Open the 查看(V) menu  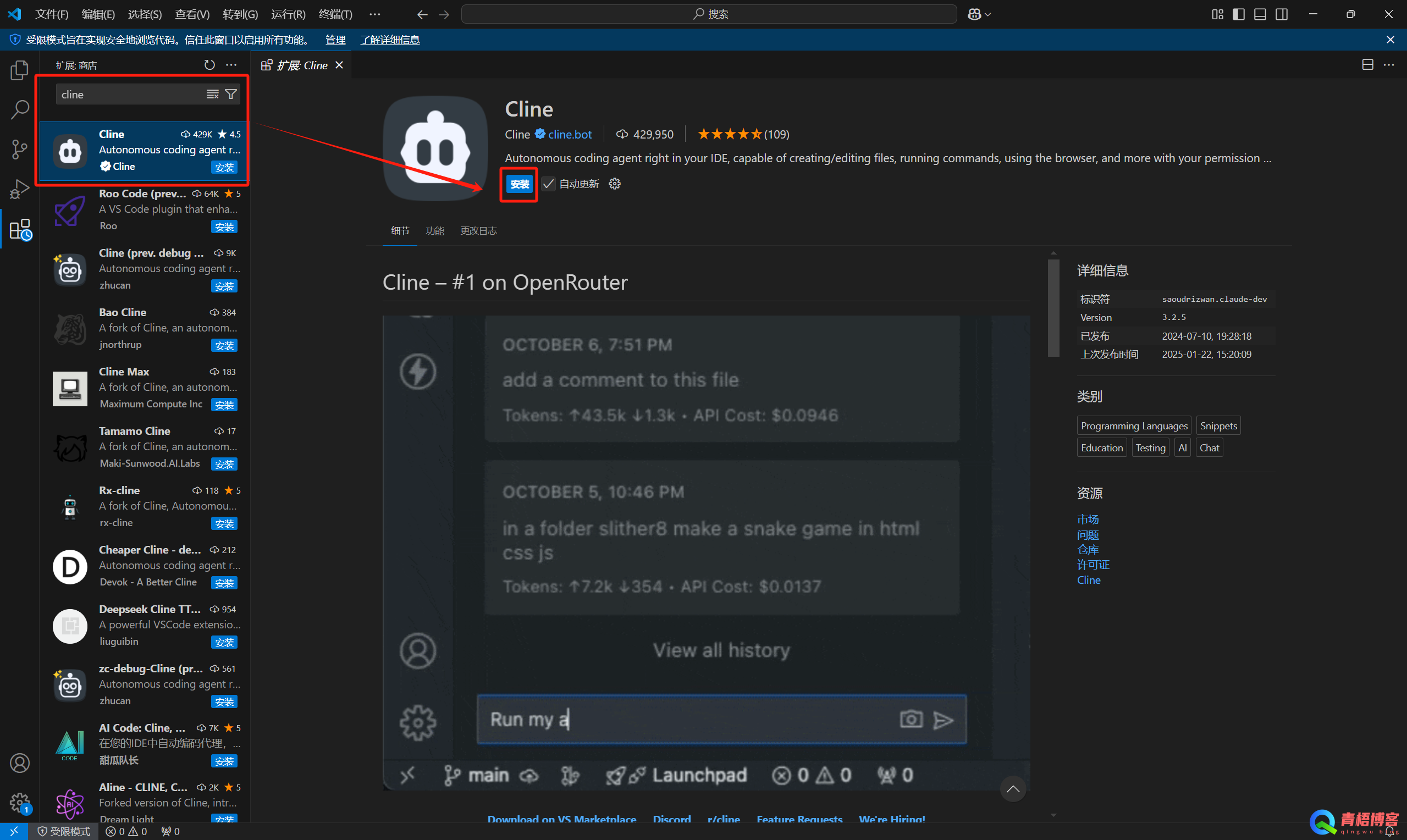point(192,14)
